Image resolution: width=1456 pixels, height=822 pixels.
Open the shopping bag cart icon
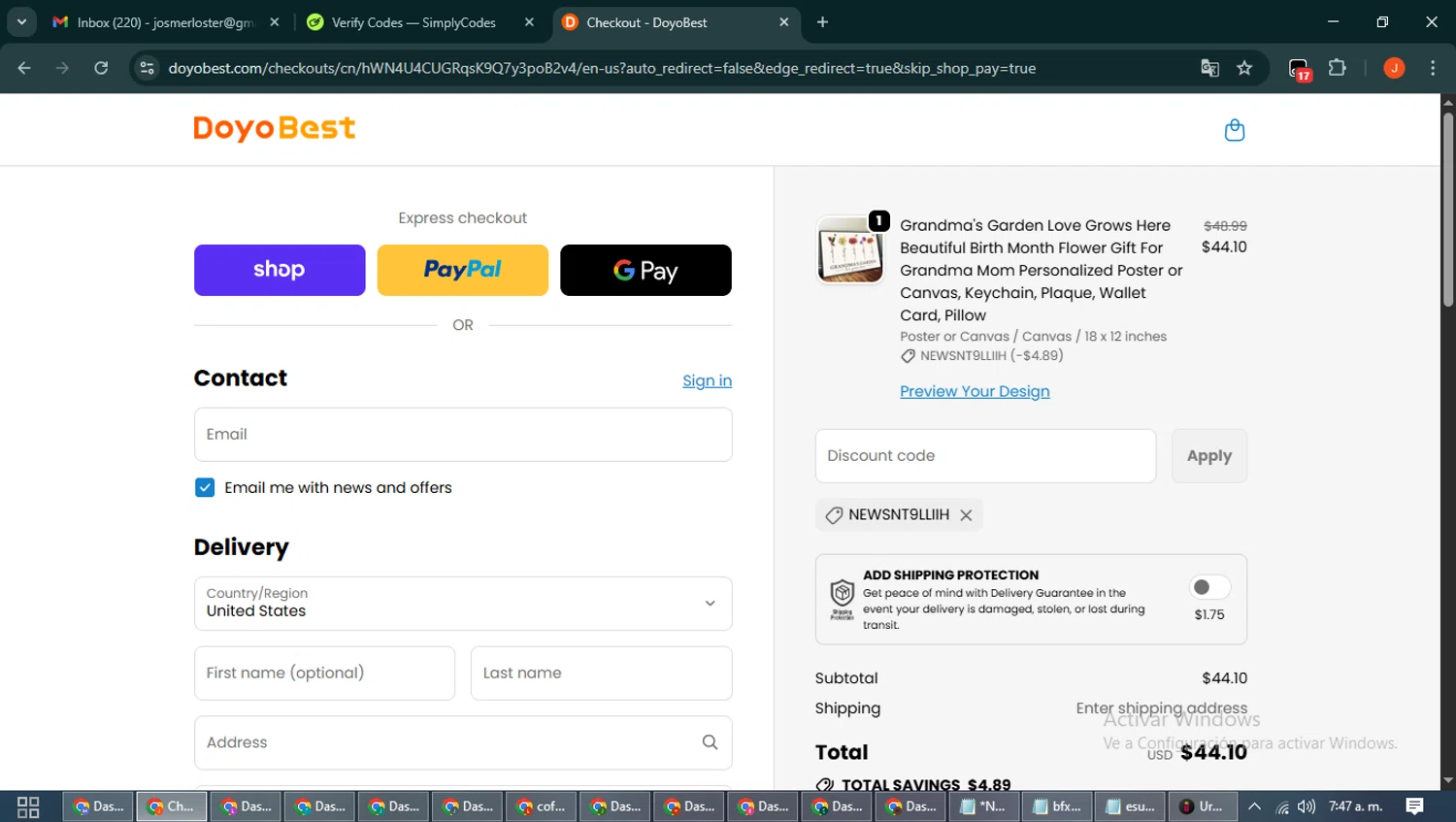[x=1234, y=130]
